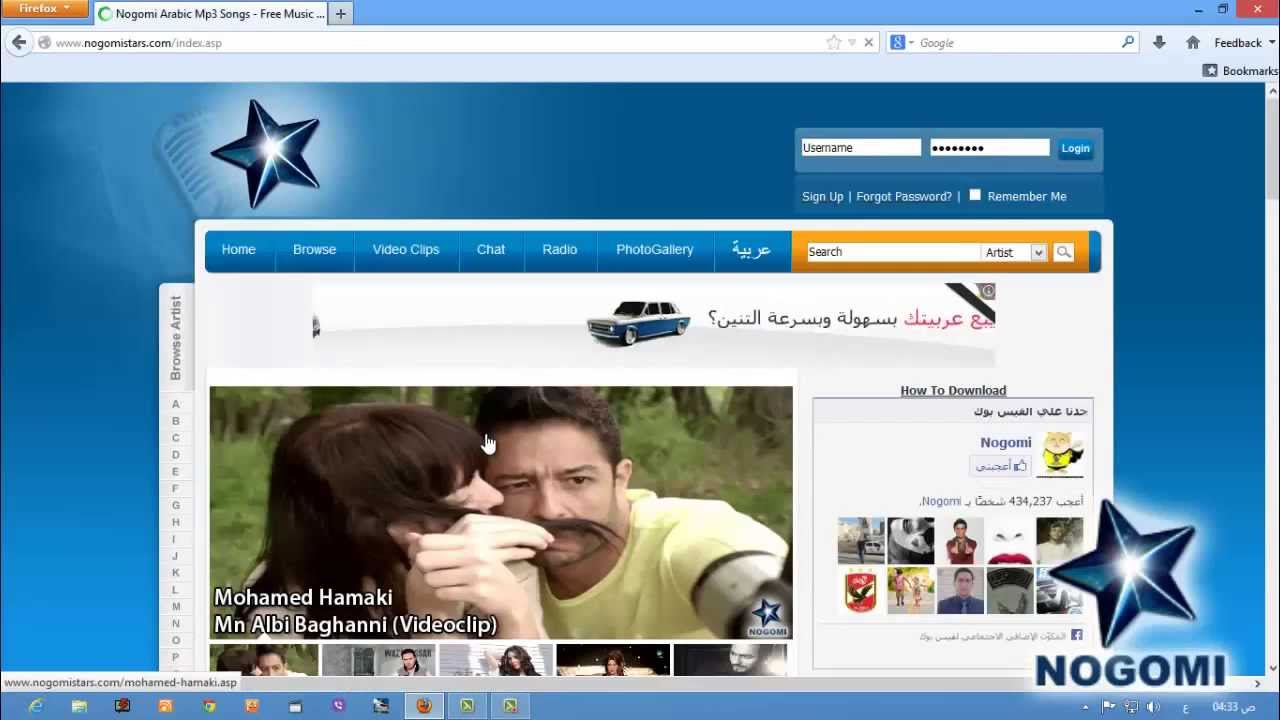Open Viber from the taskbar

click(x=338, y=706)
